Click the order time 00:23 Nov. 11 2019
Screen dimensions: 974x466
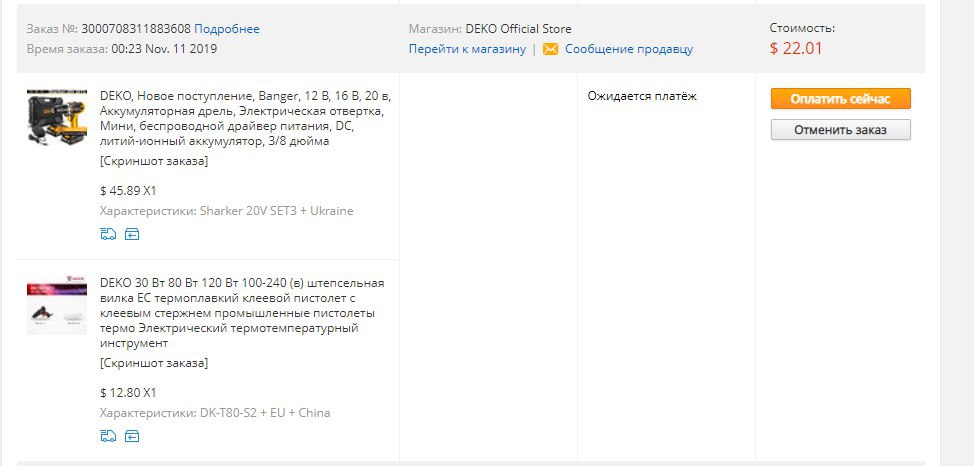(x=164, y=49)
